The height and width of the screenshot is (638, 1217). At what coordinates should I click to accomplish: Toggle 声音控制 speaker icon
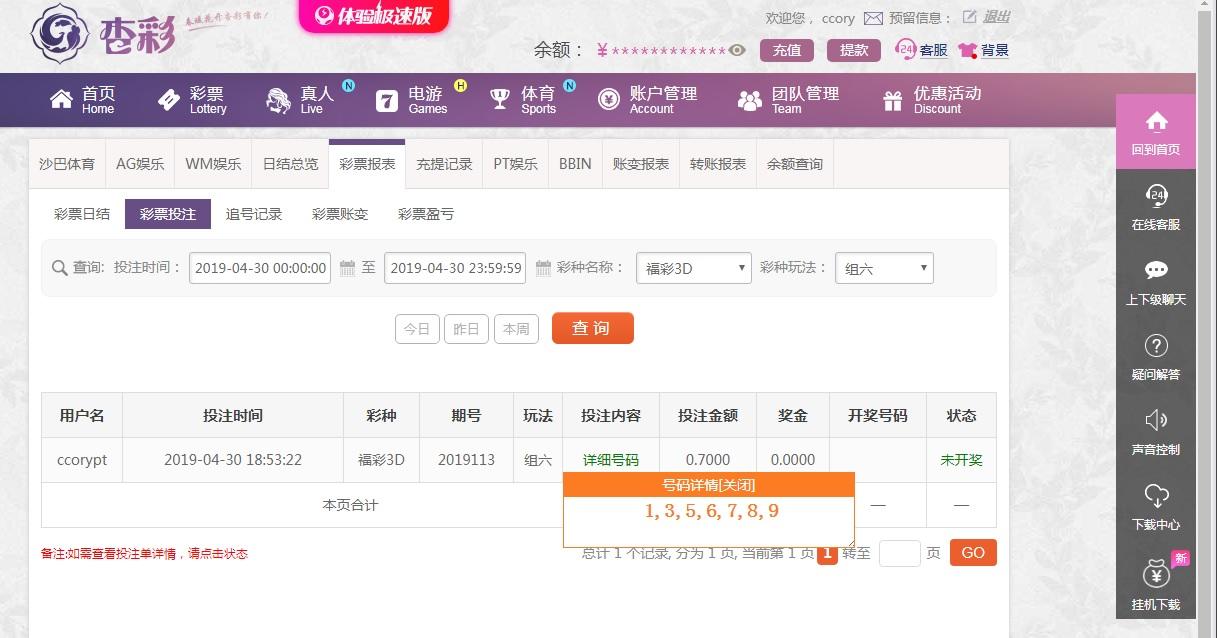1156,420
